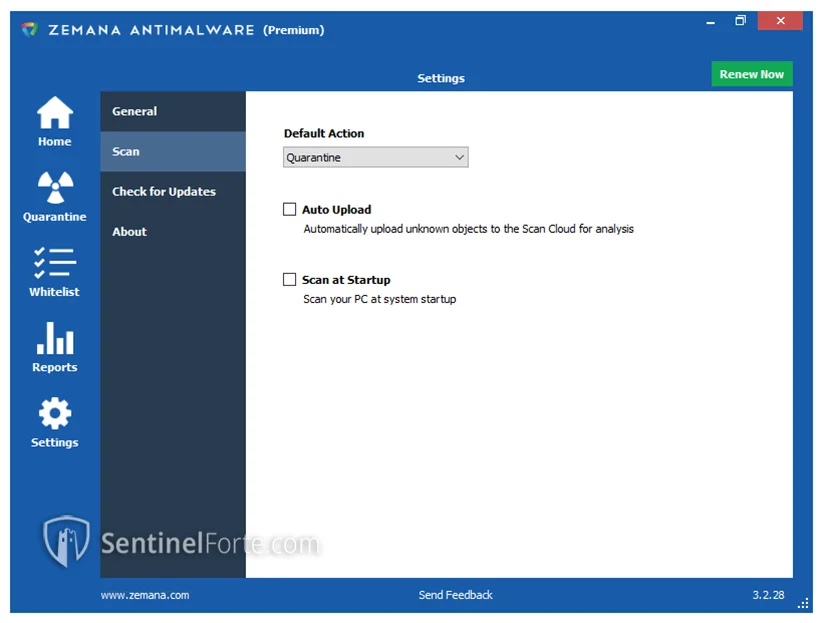
Task: Click the window resize grip corner
Action: point(803,604)
